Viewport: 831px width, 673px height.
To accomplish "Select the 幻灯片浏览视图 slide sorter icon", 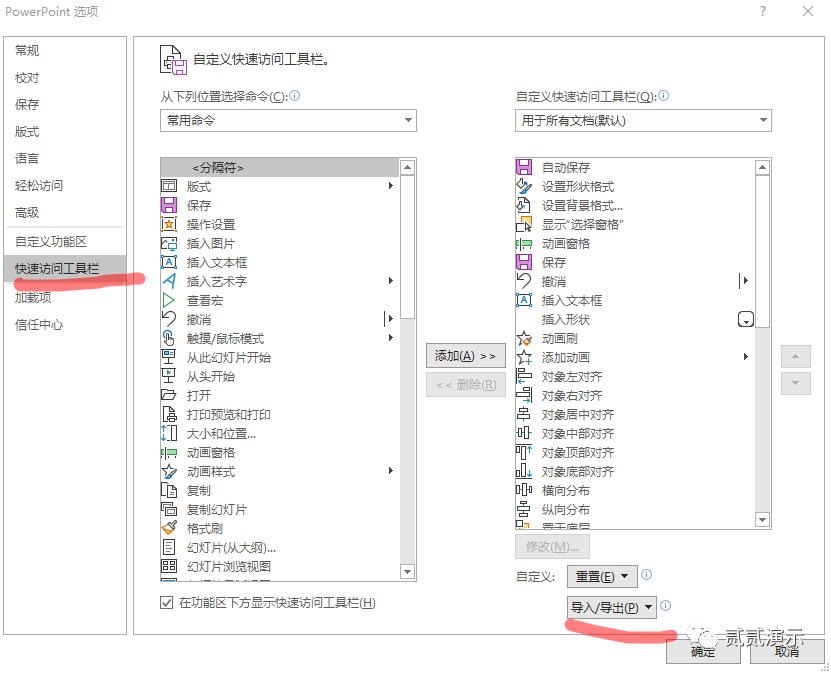I will pos(169,566).
